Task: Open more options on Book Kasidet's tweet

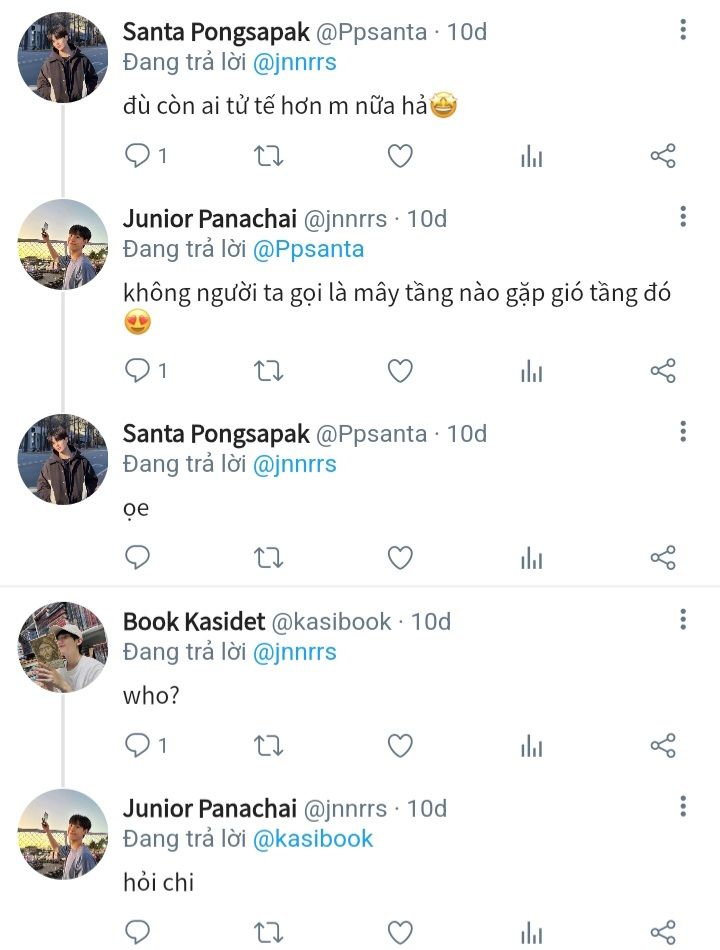Action: (683, 620)
